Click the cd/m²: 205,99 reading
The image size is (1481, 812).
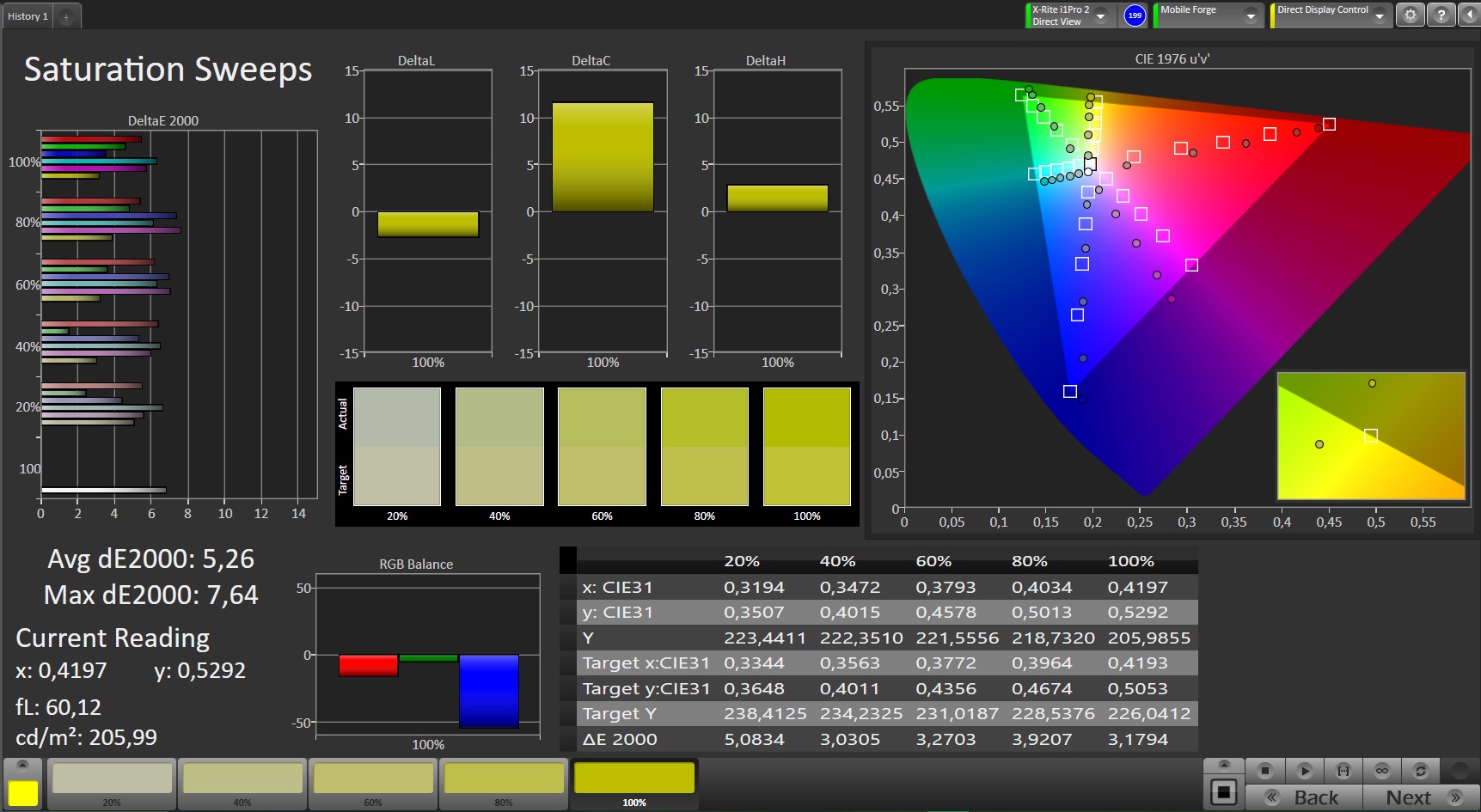(86, 737)
